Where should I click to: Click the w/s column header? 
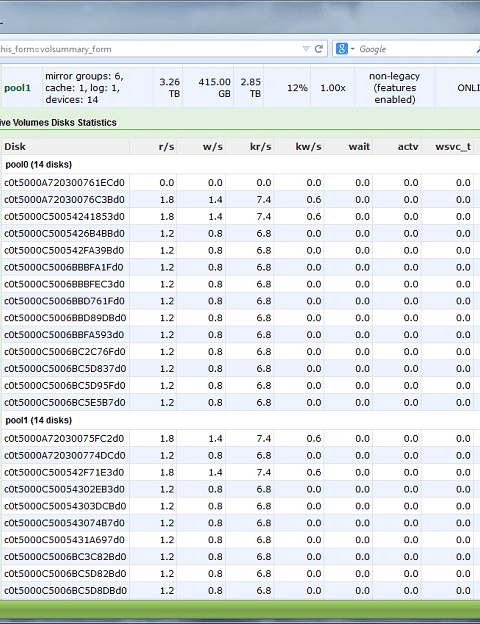click(213, 147)
